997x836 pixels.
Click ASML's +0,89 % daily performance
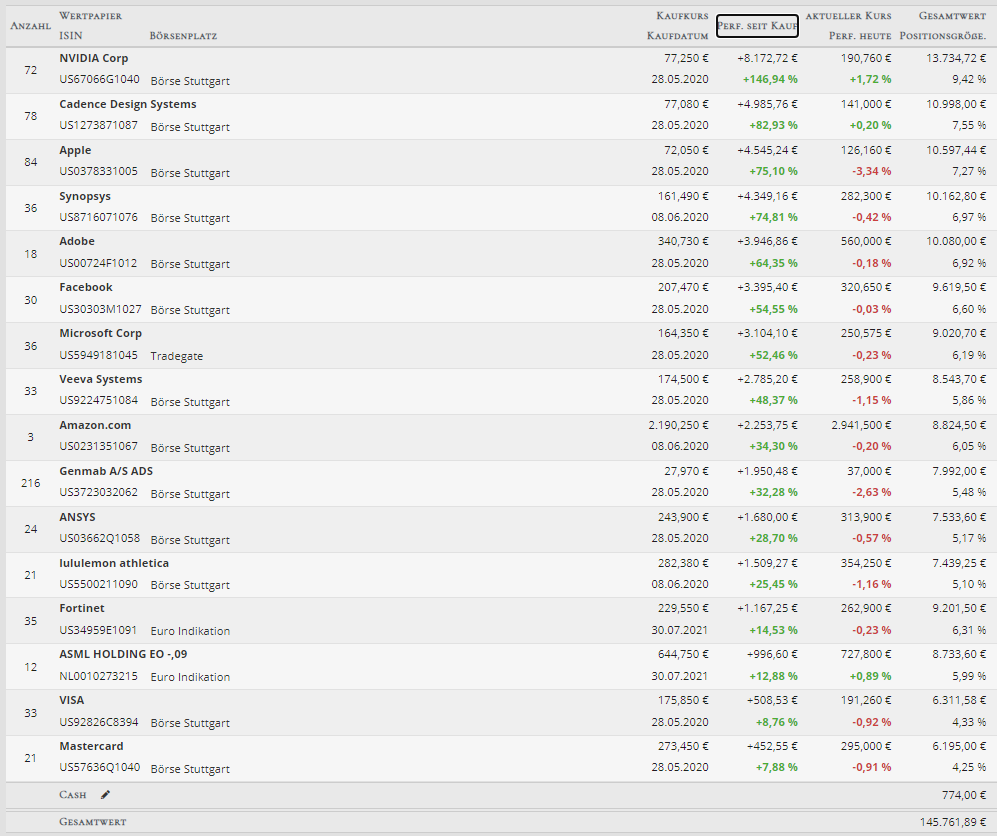pos(870,676)
